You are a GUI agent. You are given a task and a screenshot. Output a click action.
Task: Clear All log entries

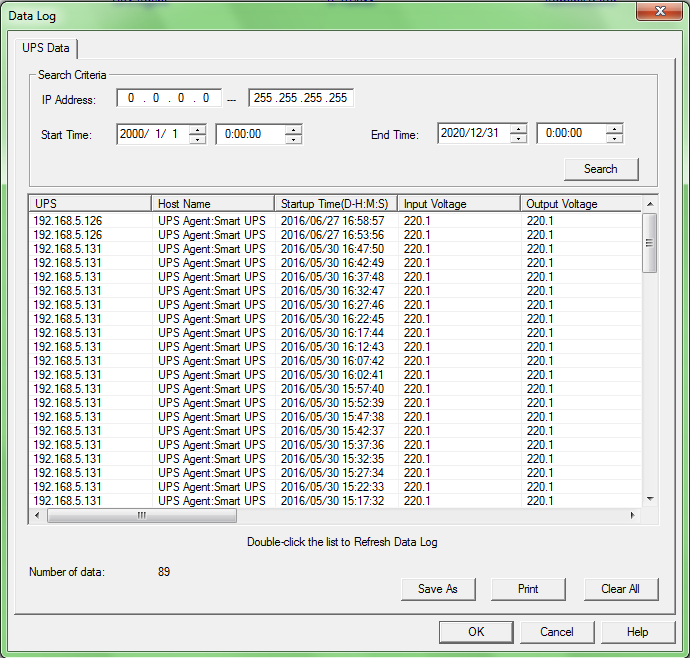coord(620,589)
